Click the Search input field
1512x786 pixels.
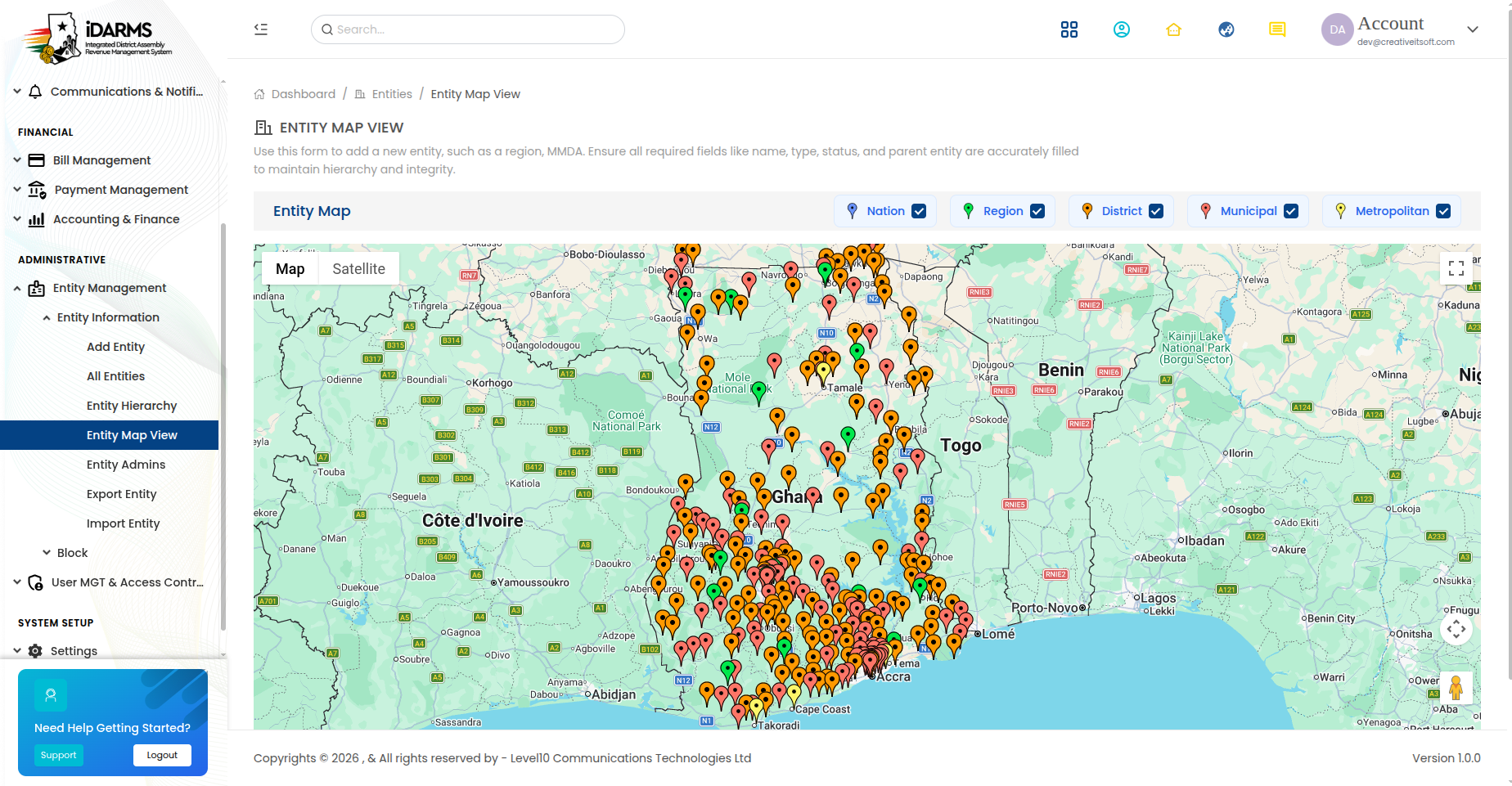468,29
